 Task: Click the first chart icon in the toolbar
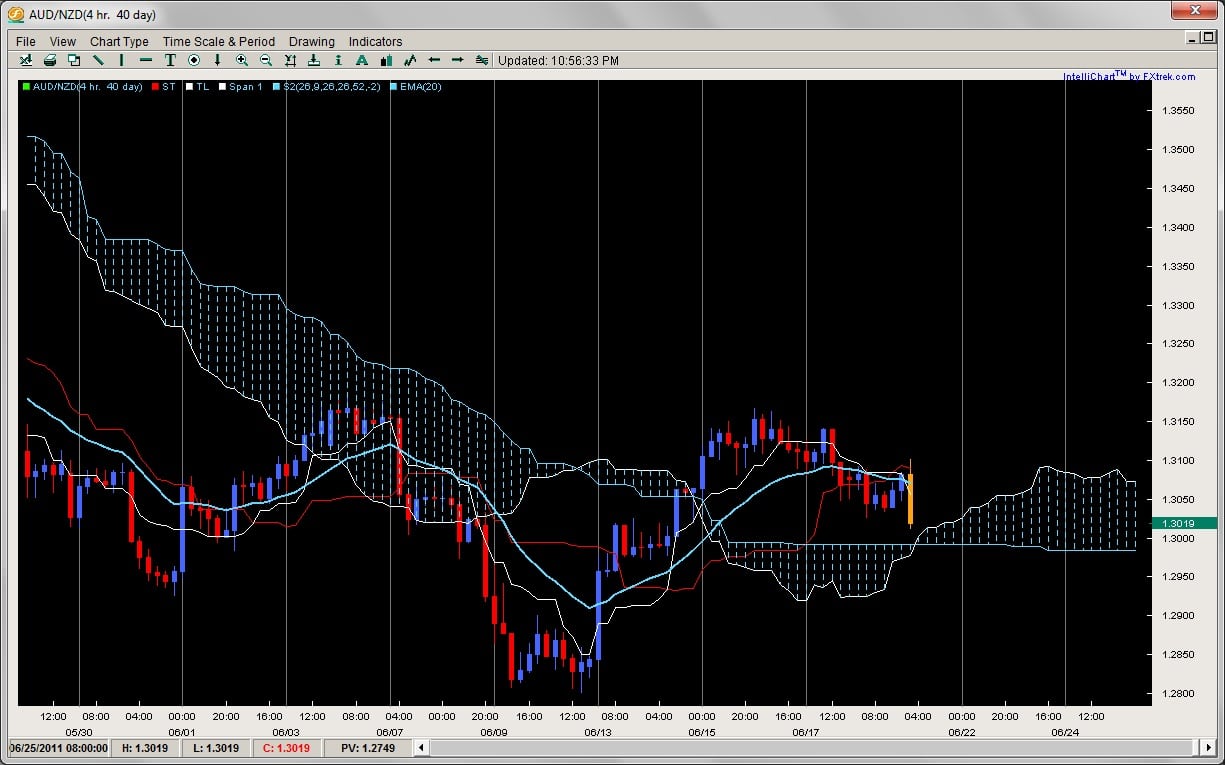(x=26, y=60)
